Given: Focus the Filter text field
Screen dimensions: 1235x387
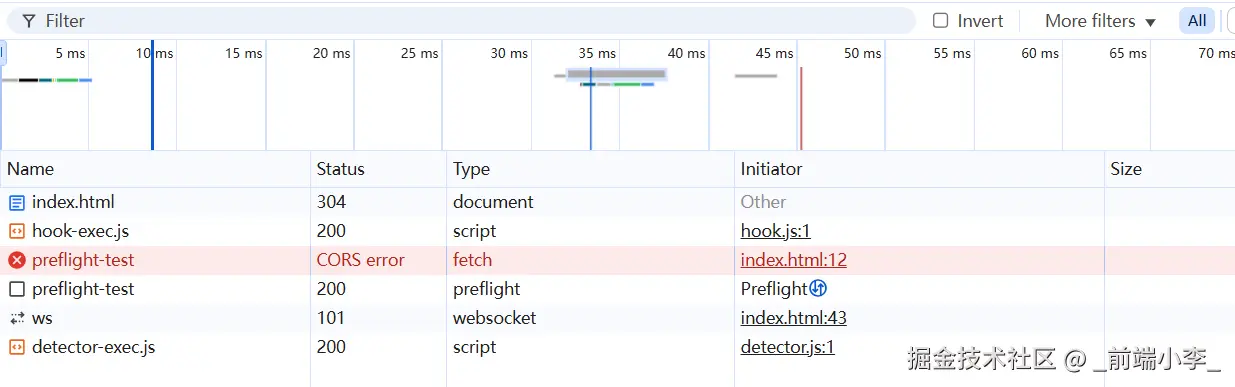Looking at the screenshot, I should pos(470,21).
